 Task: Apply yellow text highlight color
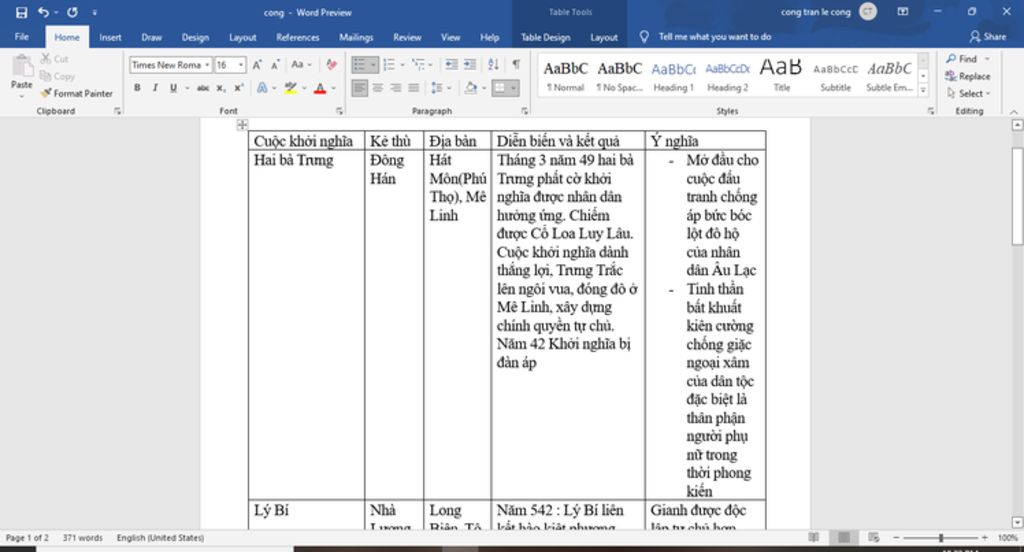[291, 88]
